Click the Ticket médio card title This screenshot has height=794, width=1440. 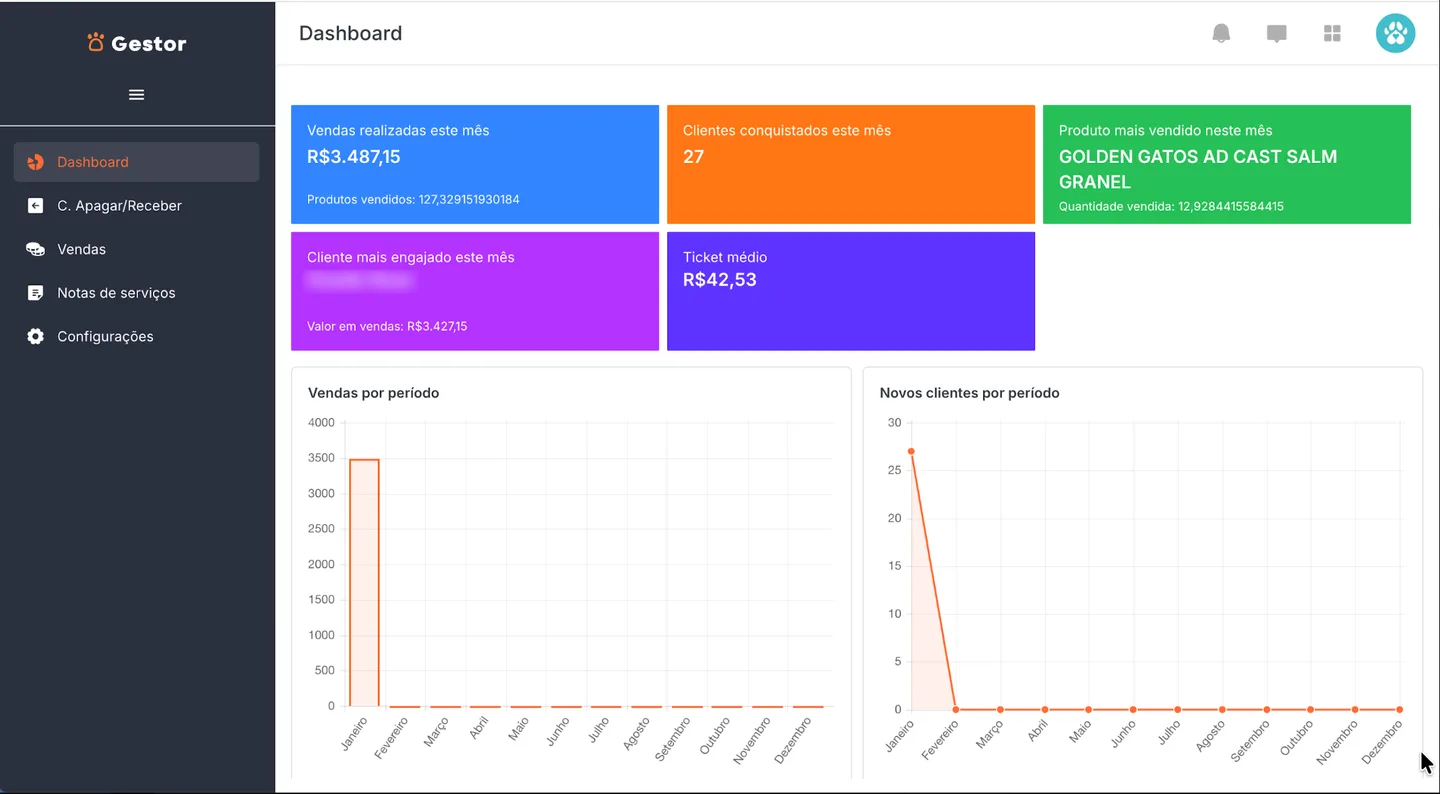click(725, 257)
